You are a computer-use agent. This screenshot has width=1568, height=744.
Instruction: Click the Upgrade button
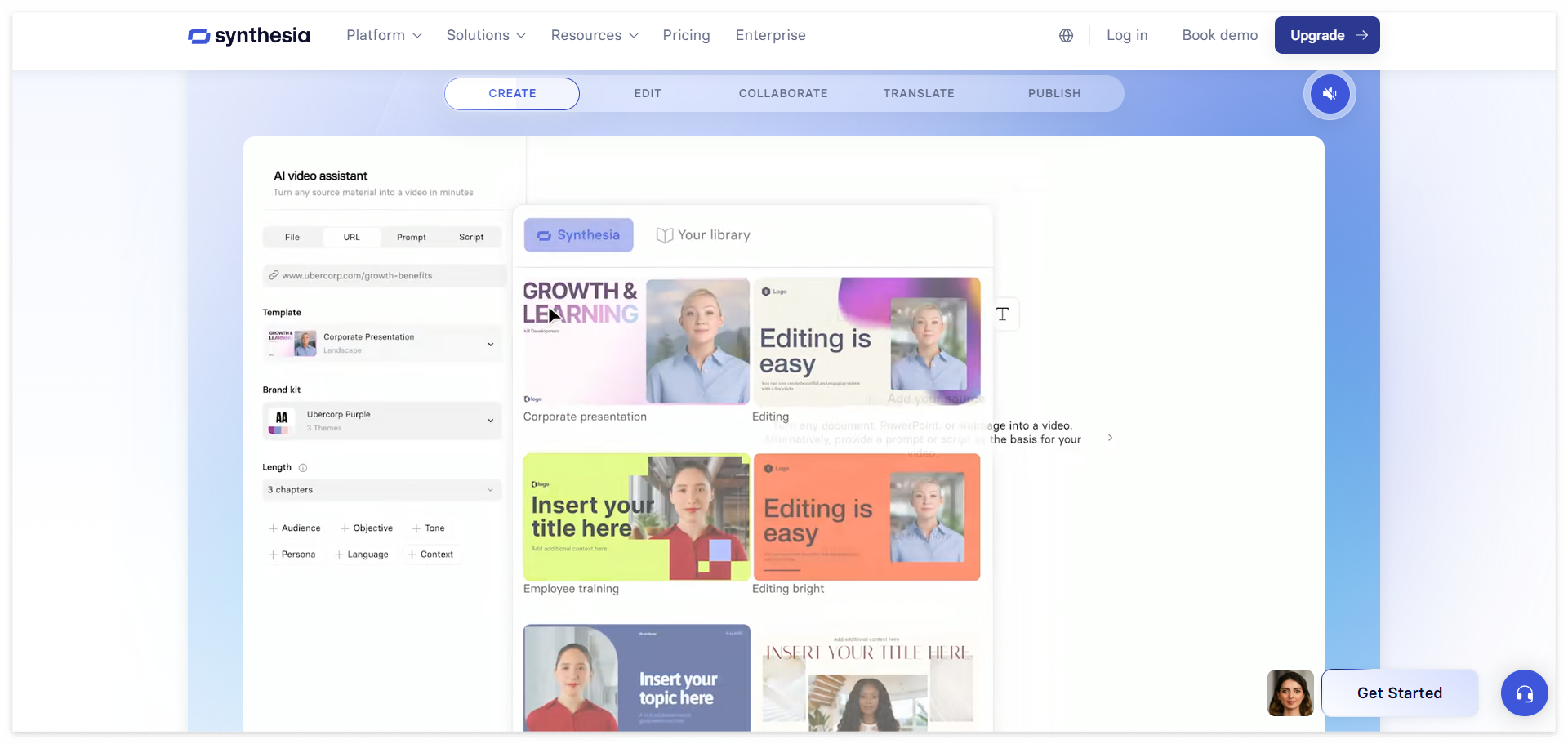click(x=1327, y=36)
